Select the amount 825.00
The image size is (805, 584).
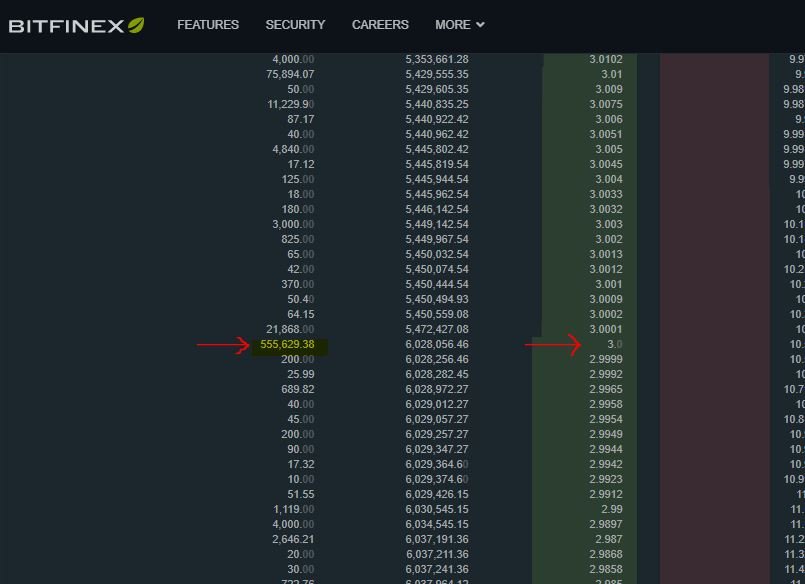(298, 240)
